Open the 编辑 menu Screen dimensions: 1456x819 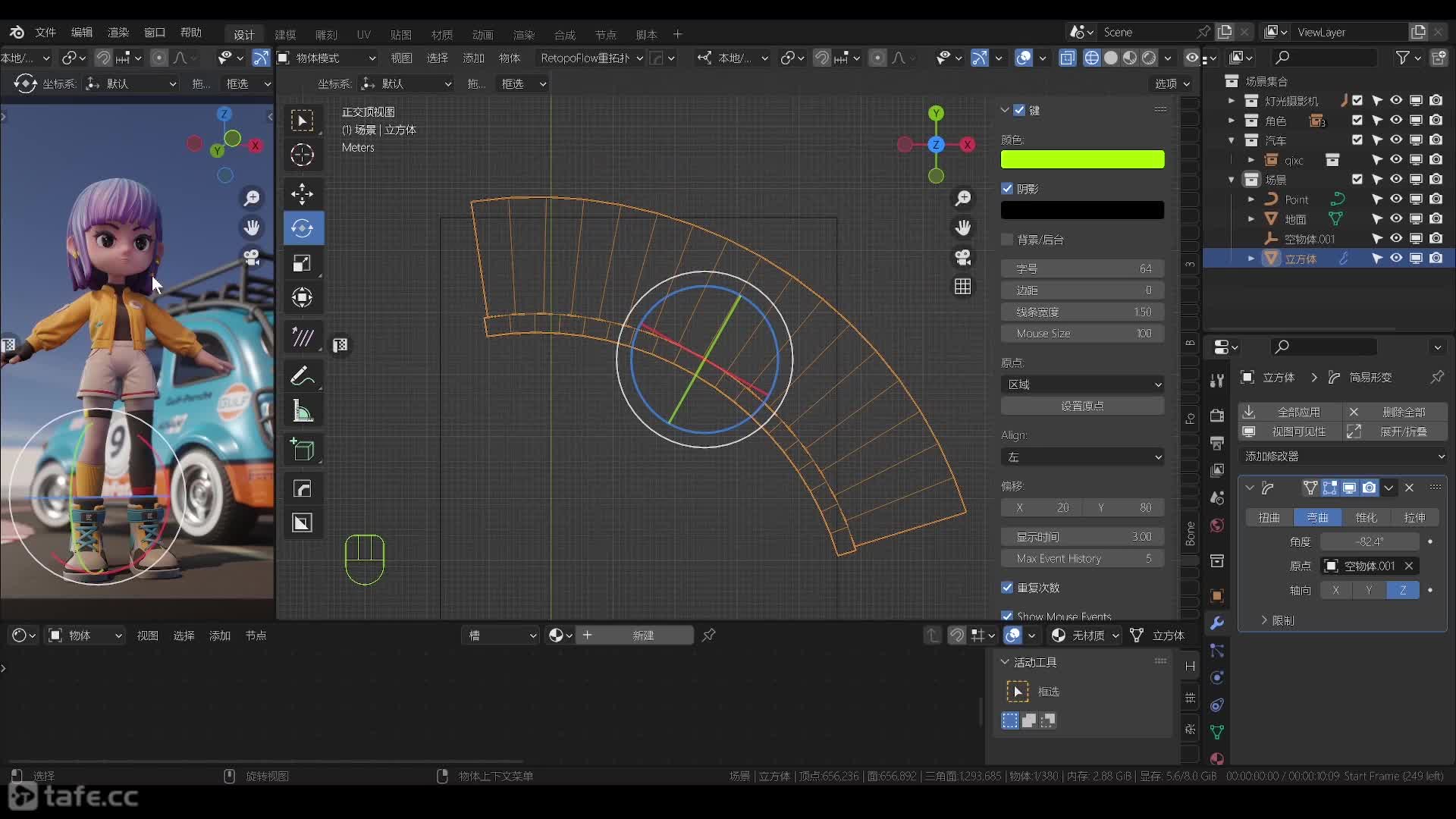pyautogui.click(x=82, y=33)
